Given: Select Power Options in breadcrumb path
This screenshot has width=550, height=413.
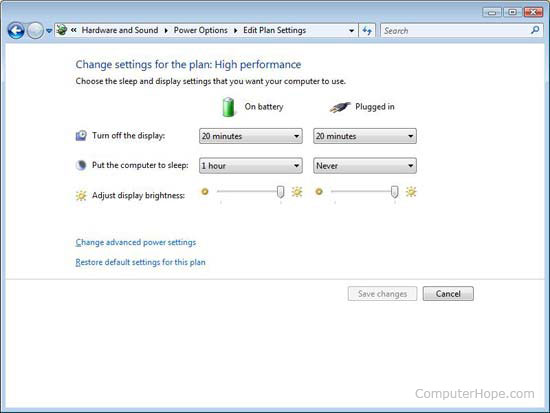Looking at the screenshot, I should click(x=201, y=31).
